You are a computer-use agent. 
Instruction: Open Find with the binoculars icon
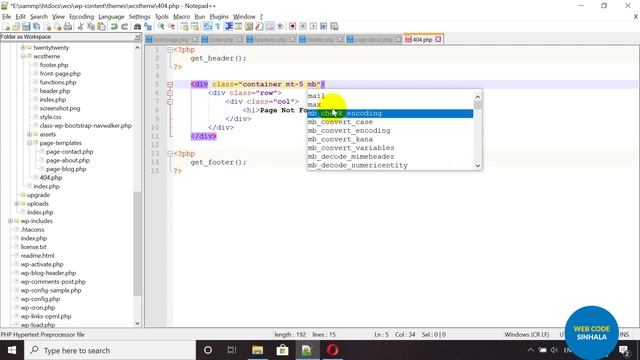point(137,27)
